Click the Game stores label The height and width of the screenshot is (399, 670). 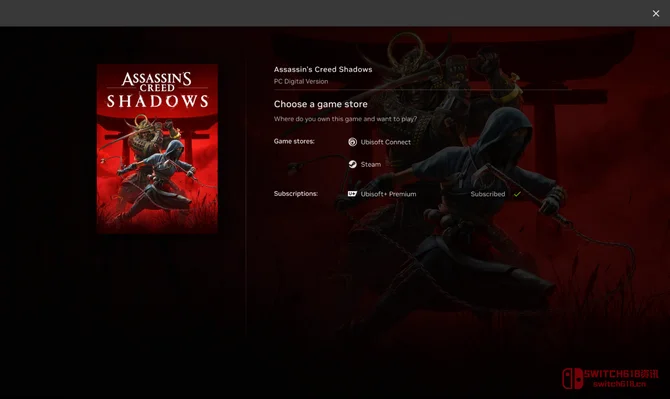pos(294,141)
